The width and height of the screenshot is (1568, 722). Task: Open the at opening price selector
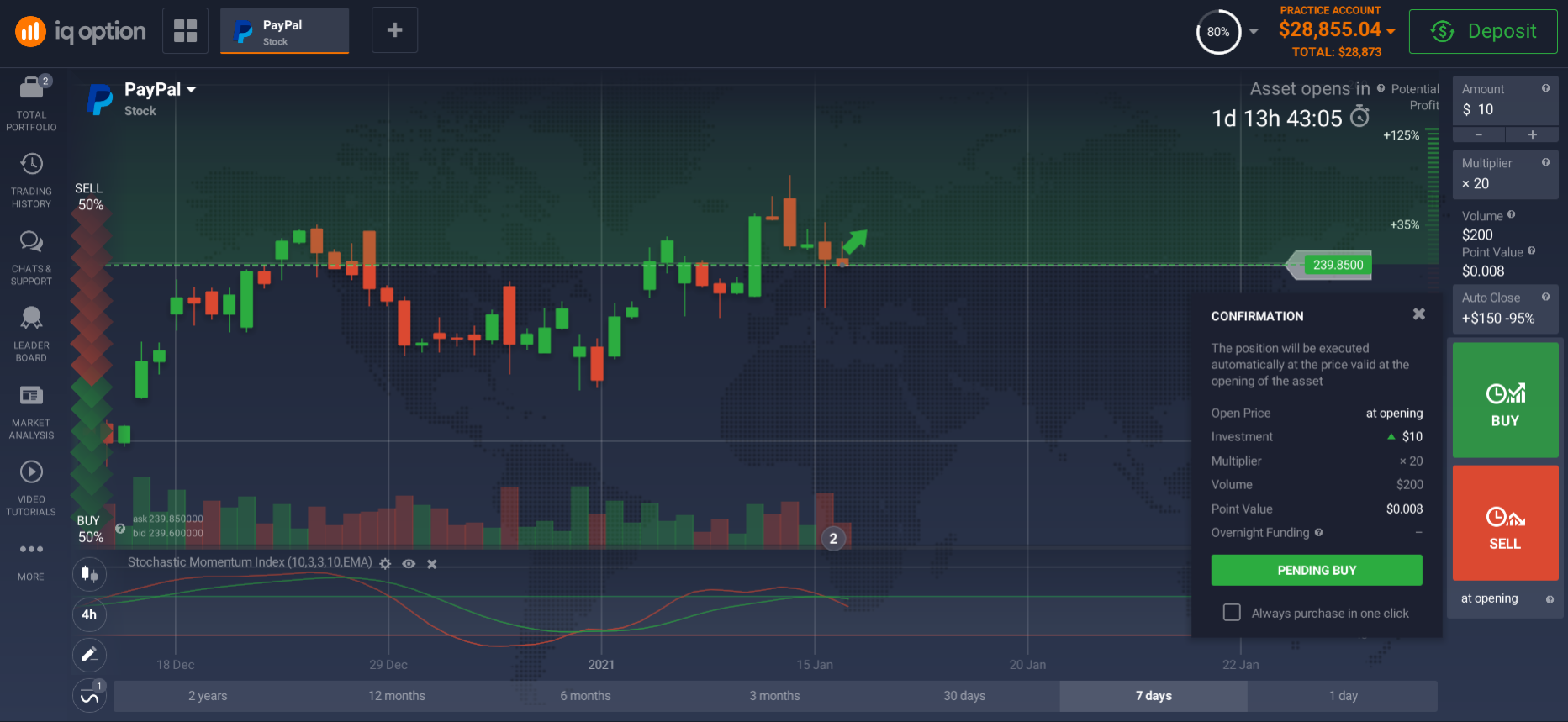click(x=1505, y=599)
